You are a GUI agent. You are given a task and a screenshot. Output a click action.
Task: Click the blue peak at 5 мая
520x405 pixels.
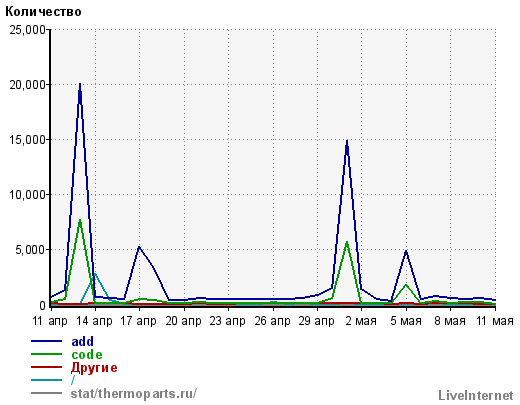coord(406,251)
